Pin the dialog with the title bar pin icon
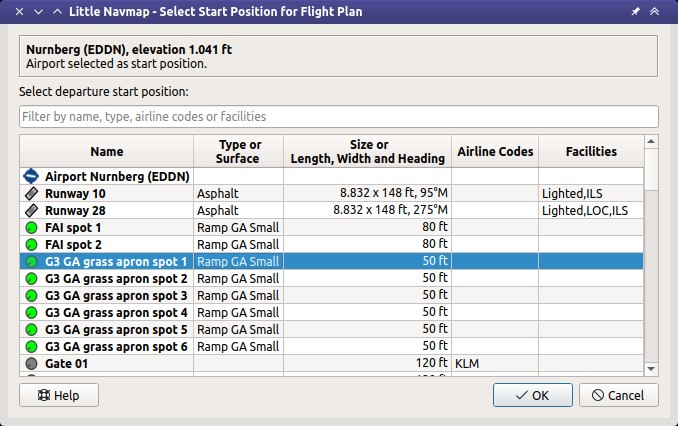The image size is (678, 426). pos(635,12)
